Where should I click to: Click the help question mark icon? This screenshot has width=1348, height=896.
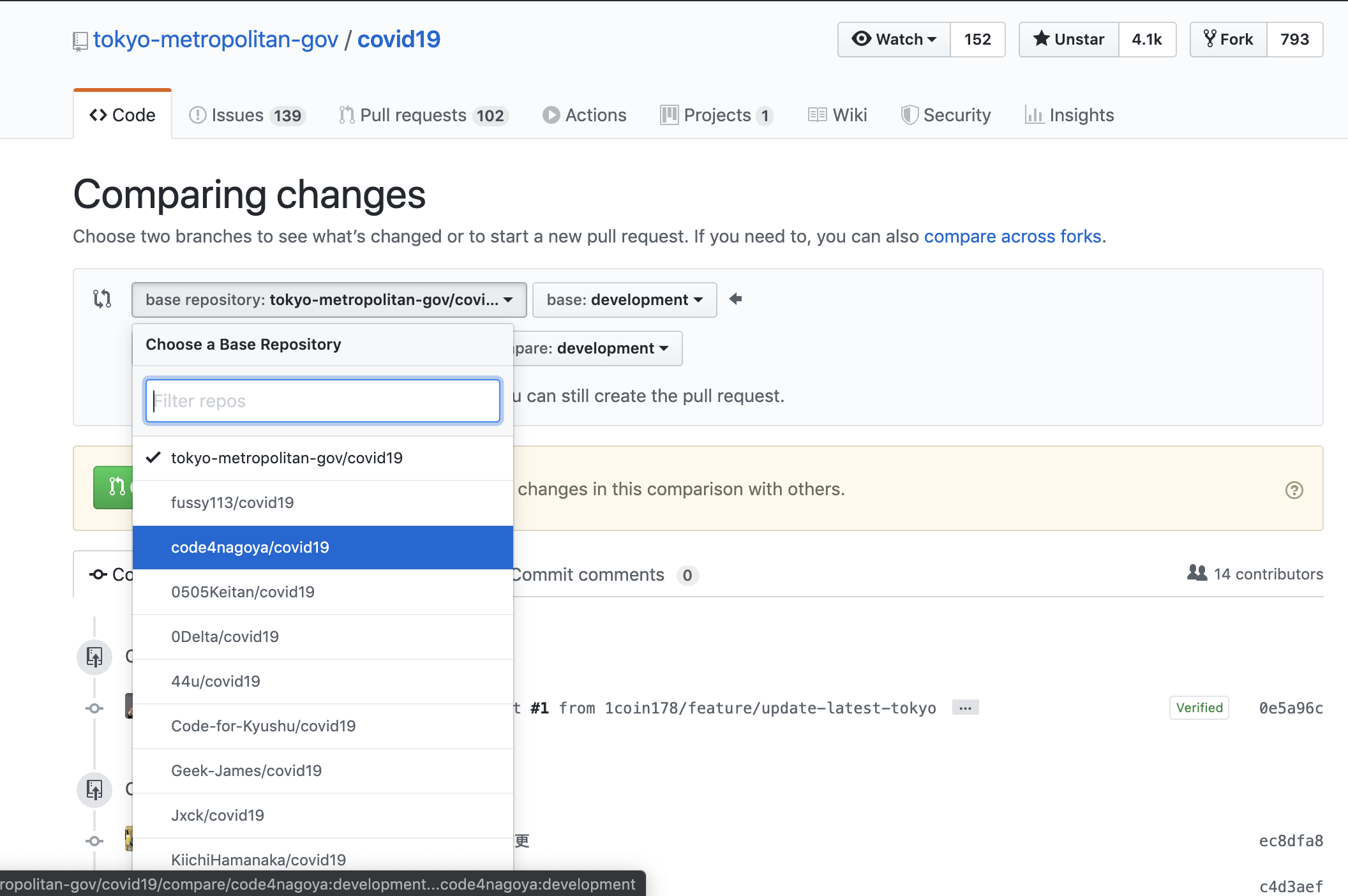1294,490
